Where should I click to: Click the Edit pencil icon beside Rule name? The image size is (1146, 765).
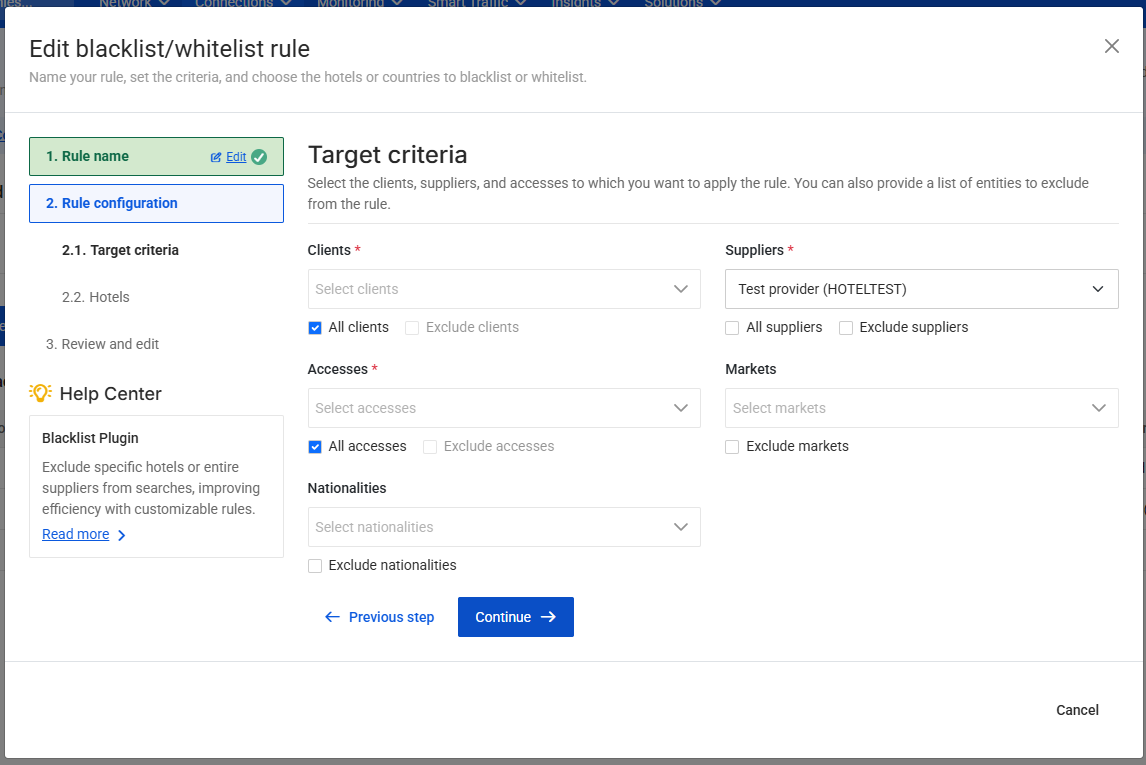216,157
